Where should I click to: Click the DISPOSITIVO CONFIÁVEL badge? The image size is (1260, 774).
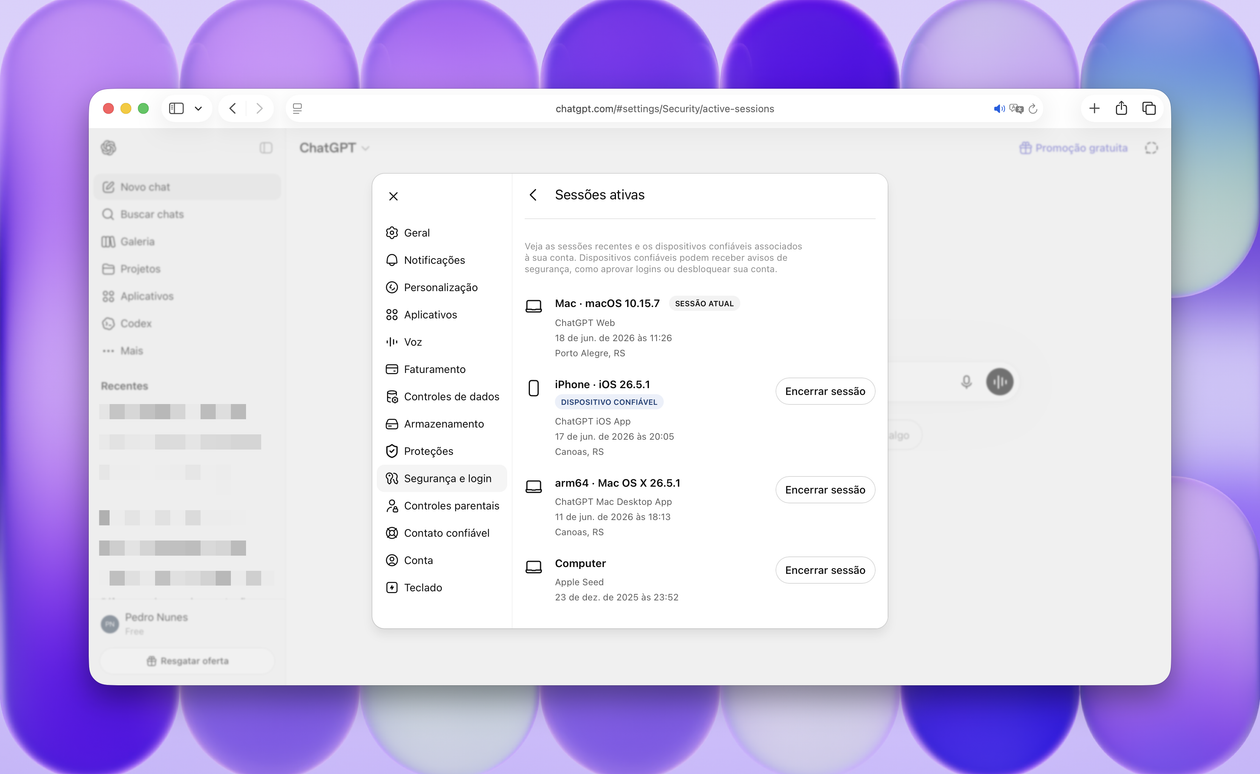click(x=609, y=402)
